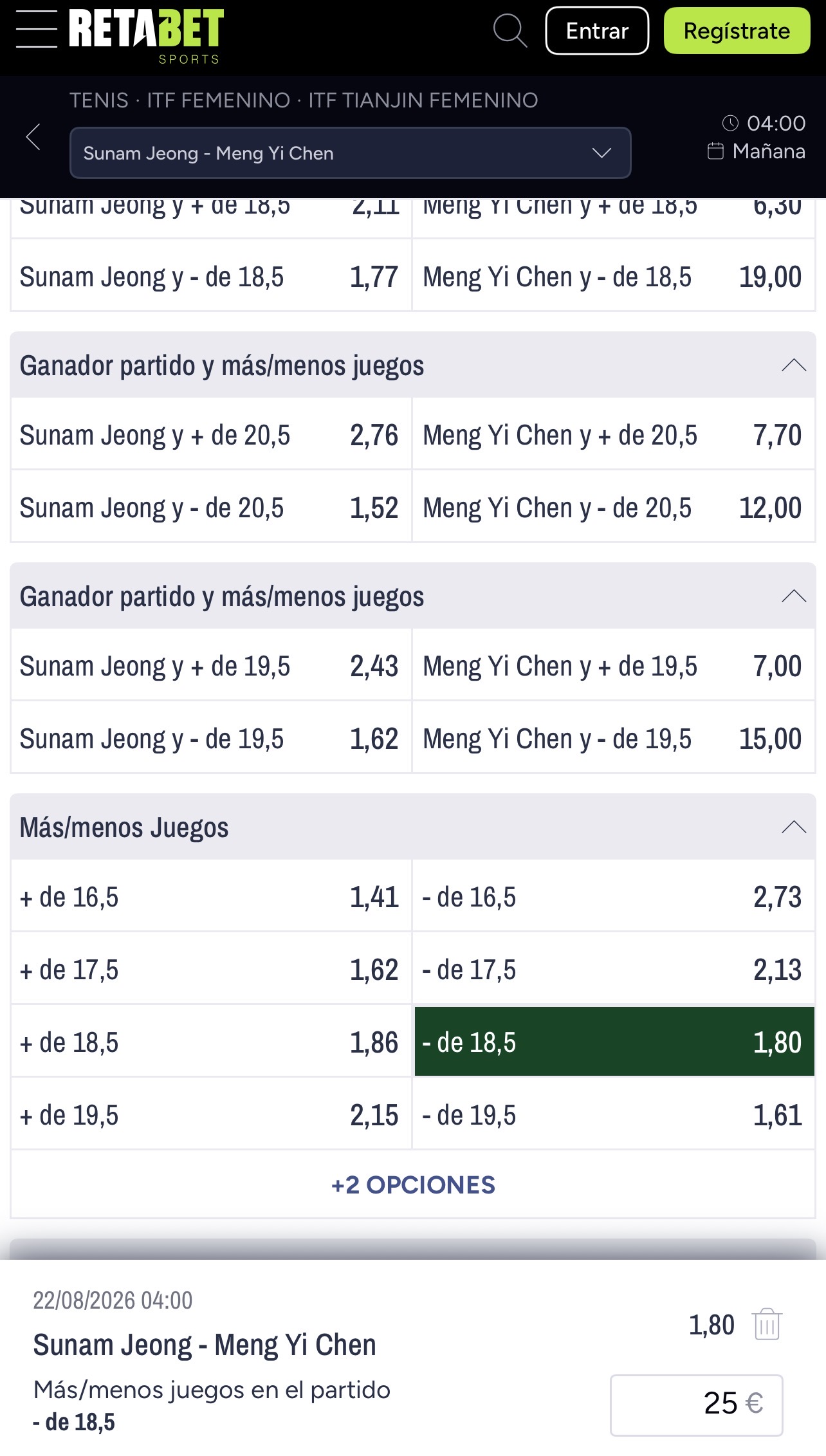Show +2 OPCIONES more lines
The width and height of the screenshot is (826, 1456).
(413, 1184)
